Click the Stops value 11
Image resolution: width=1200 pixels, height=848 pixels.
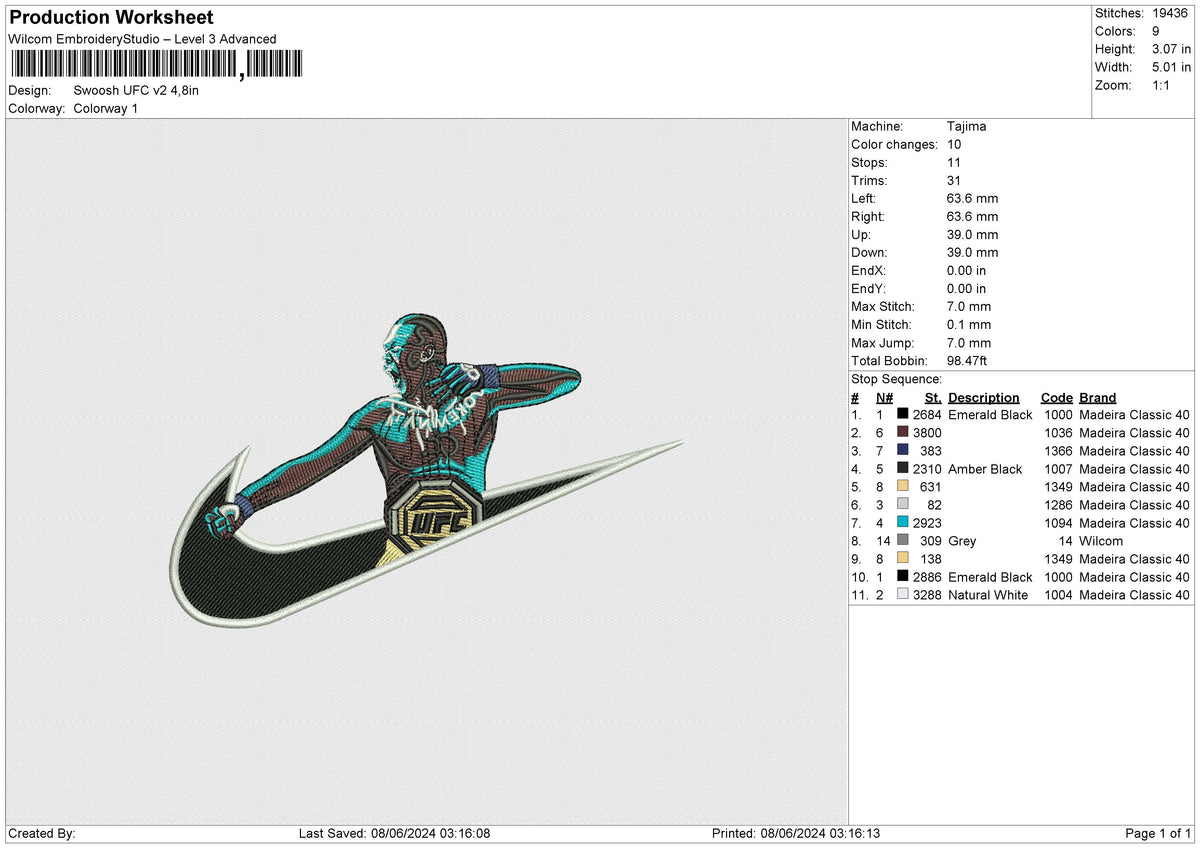pyautogui.click(x=954, y=163)
